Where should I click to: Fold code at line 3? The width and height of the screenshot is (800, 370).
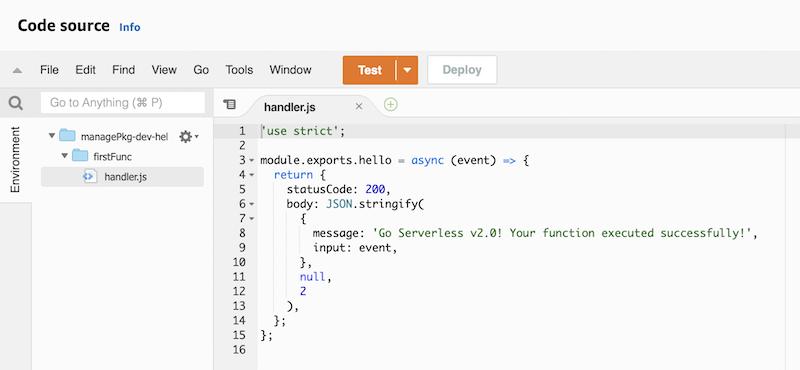(252, 161)
